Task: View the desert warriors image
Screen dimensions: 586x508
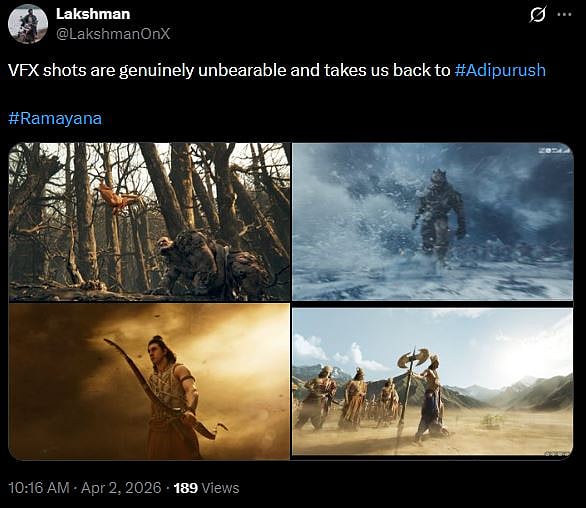Action: (432, 382)
